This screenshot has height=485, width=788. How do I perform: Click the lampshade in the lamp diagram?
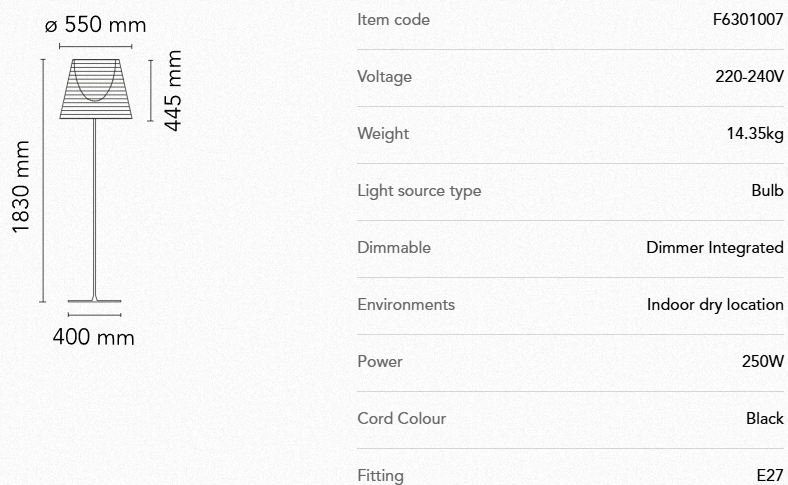click(x=95, y=89)
